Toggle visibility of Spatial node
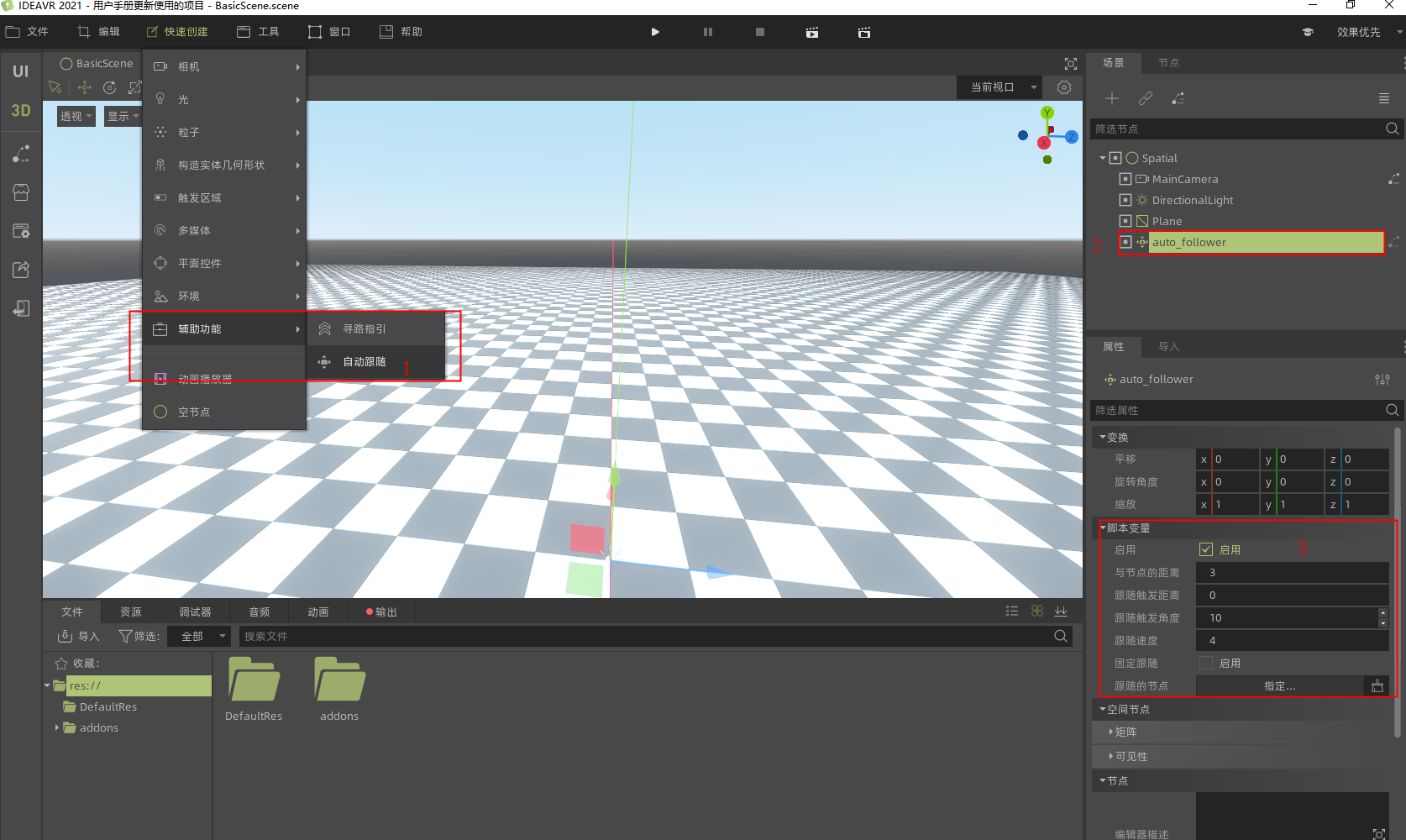The height and width of the screenshot is (840, 1406). [1115, 158]
